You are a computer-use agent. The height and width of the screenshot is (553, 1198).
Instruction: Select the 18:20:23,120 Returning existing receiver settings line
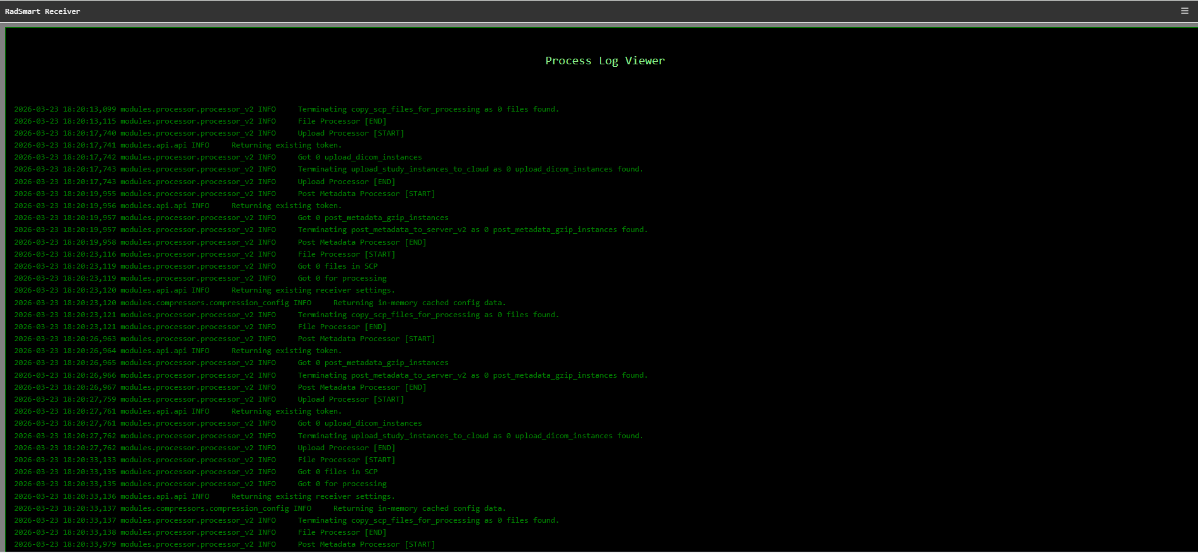[205, 290]
